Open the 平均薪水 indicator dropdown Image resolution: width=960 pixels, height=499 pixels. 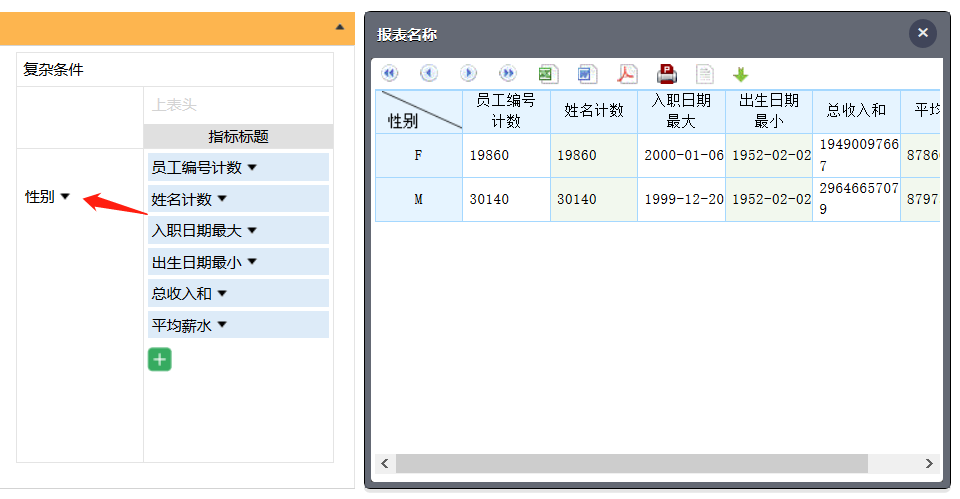(x=222, y=325)
